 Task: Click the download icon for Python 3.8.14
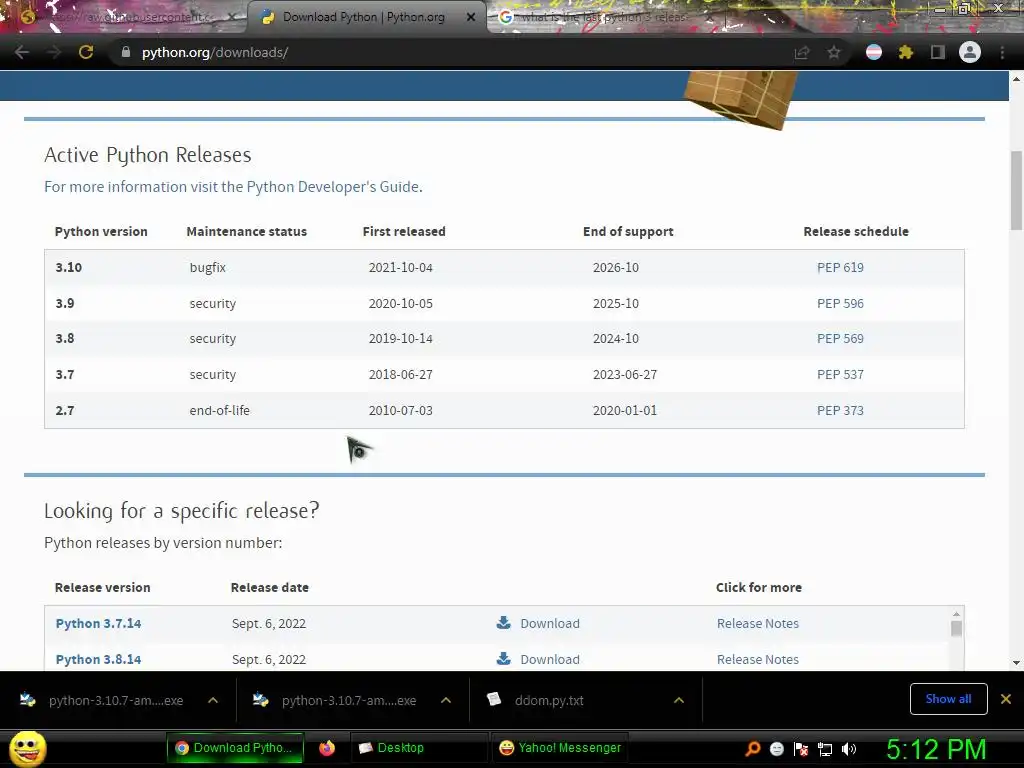tap(503, 658)
